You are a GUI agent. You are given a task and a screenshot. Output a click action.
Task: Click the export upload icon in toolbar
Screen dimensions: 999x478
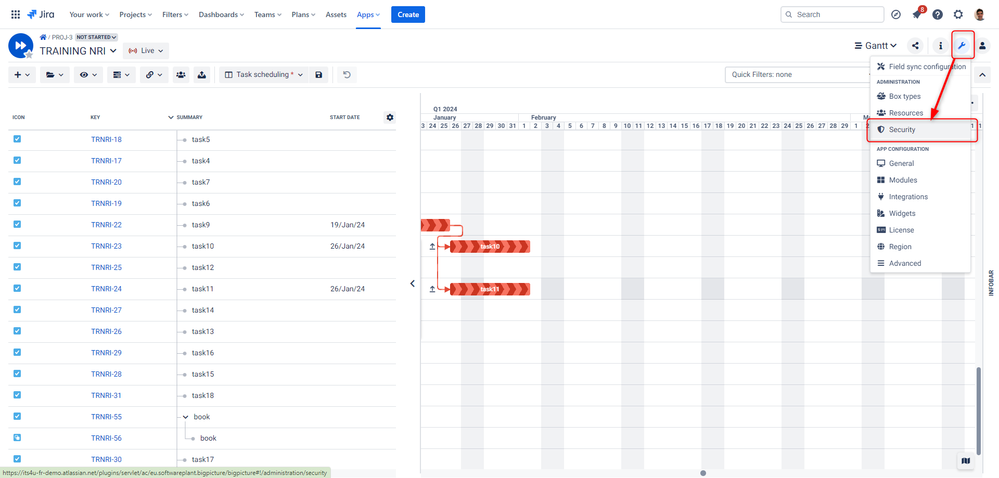[201, 75]
